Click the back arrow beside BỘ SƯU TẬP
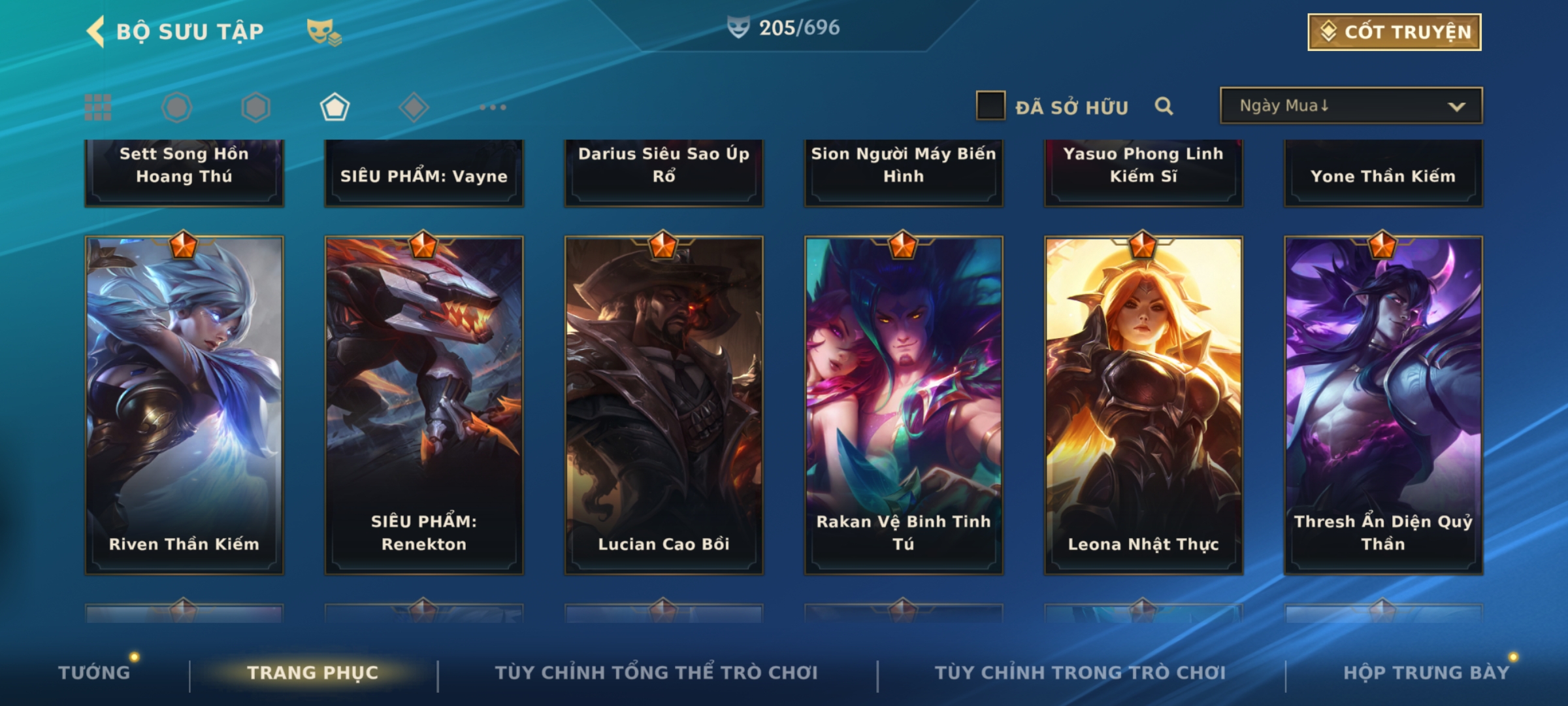Screen dimensions: 1568x706 [95, 31]
